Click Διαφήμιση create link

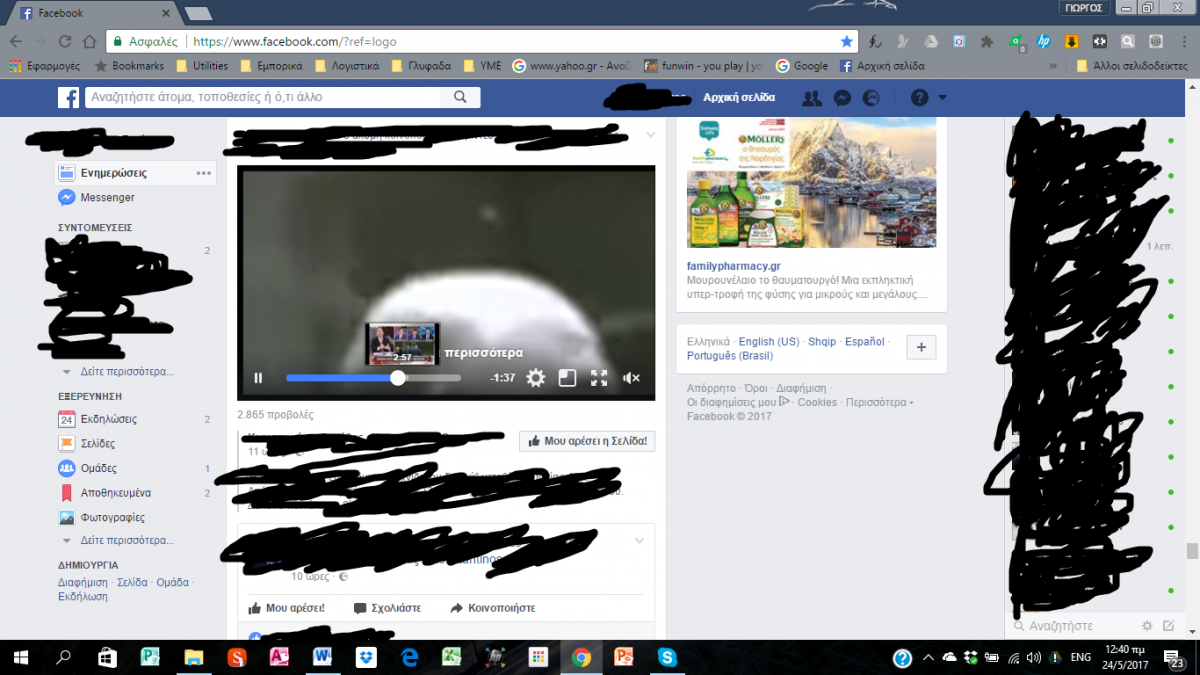tap(83, 582)
